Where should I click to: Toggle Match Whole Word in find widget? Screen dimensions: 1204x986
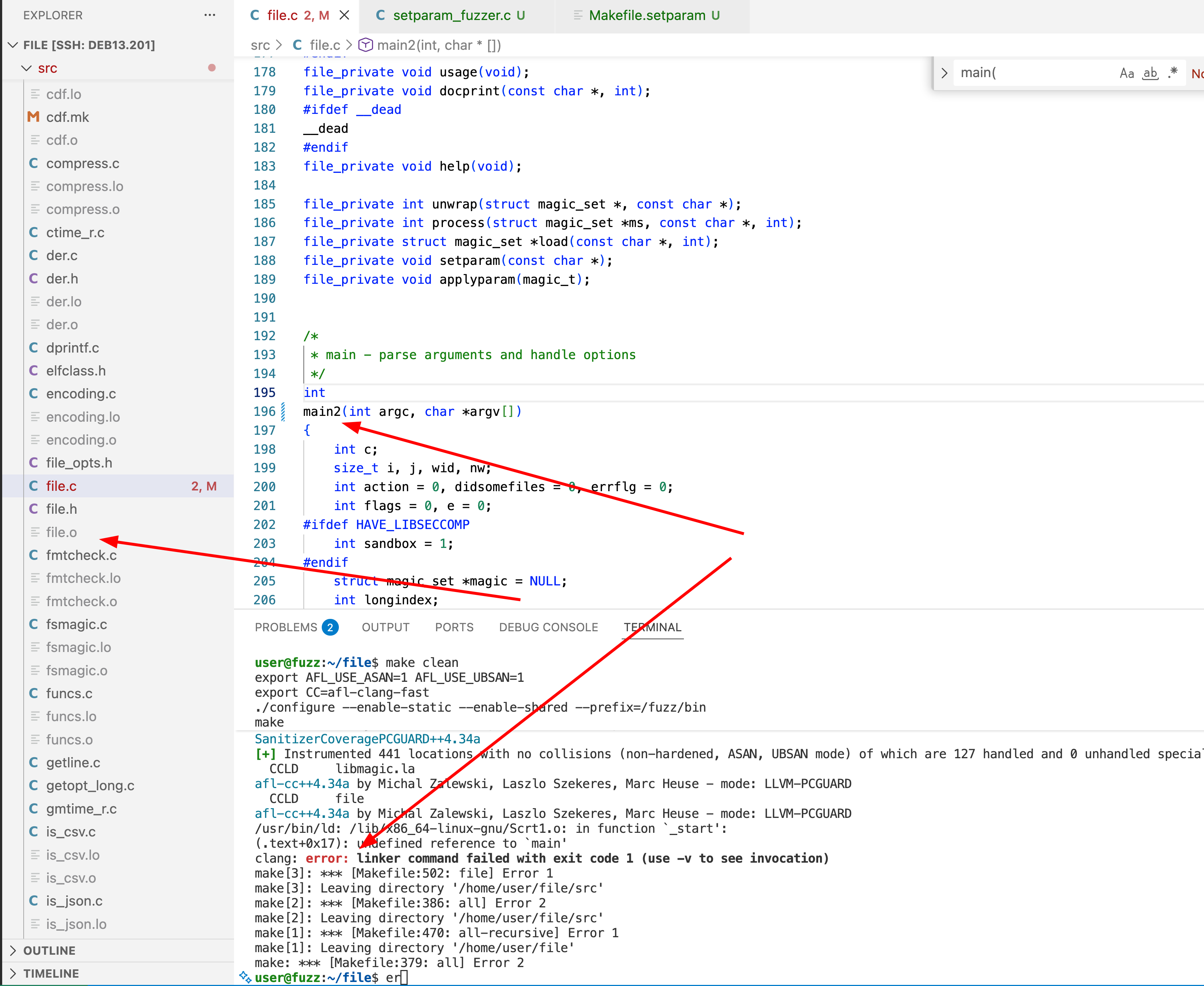coord(1150,73)
